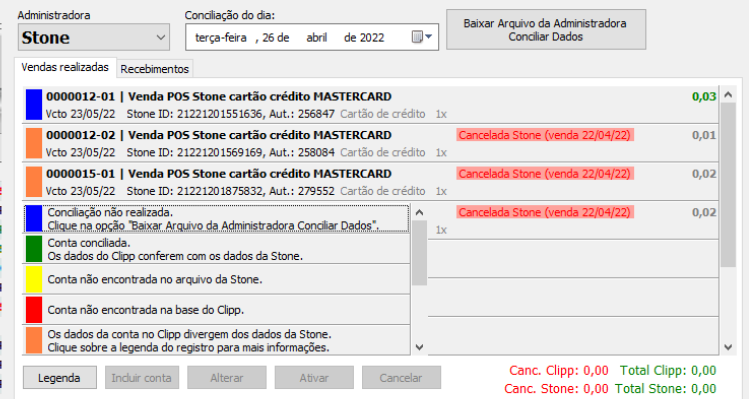Viewport: 749px width, 399px height.
Task: Click 'Cancelada Stone' label on record 0000015-01
Action: pyautogui.click(x=545, y=174)
